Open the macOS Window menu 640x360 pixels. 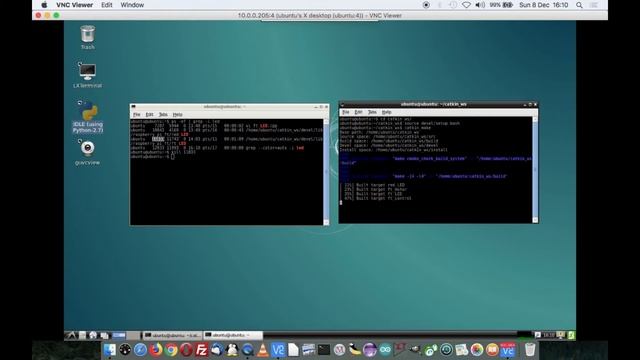tap(132, 5)
